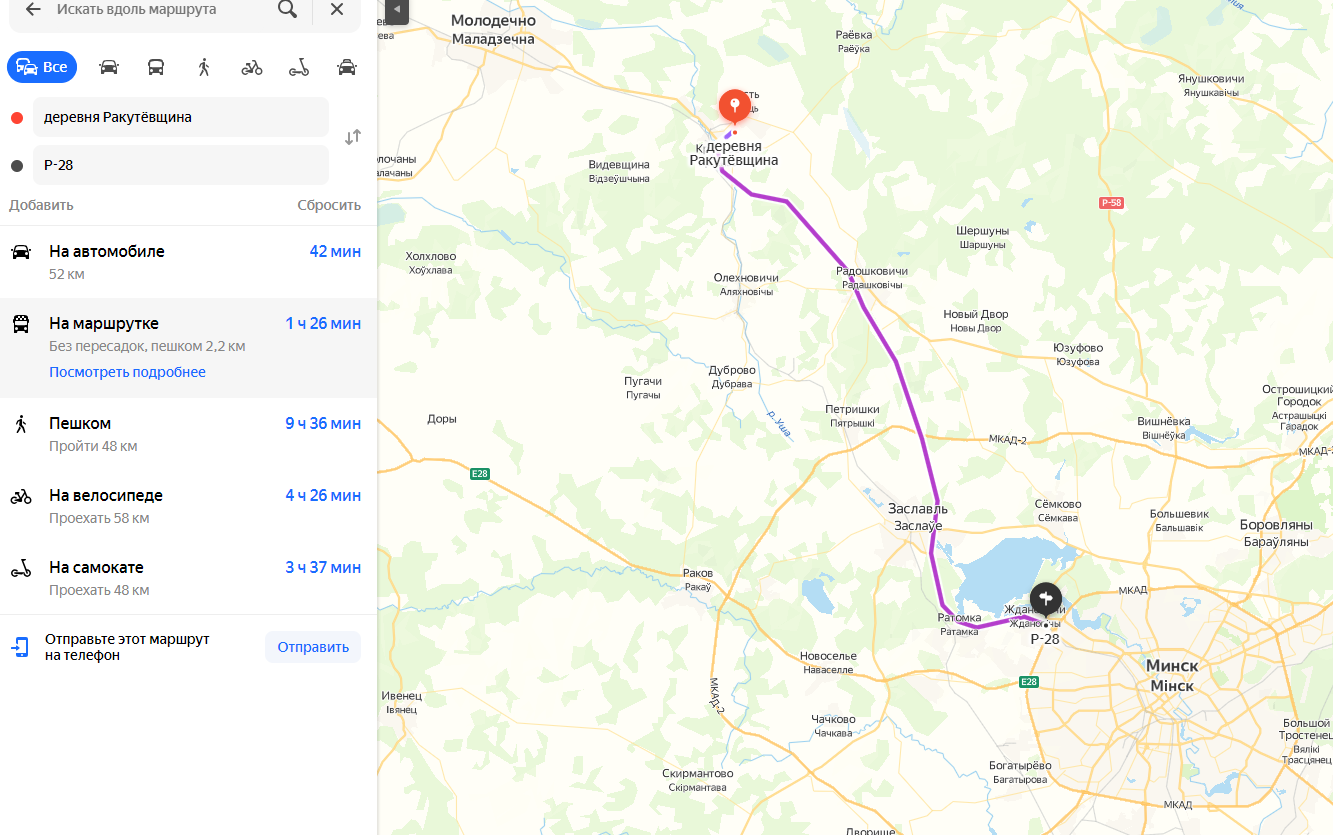Edit the 'Р-28' destination field
Viewport: 1333px width, 835px height.
point(181,165)
